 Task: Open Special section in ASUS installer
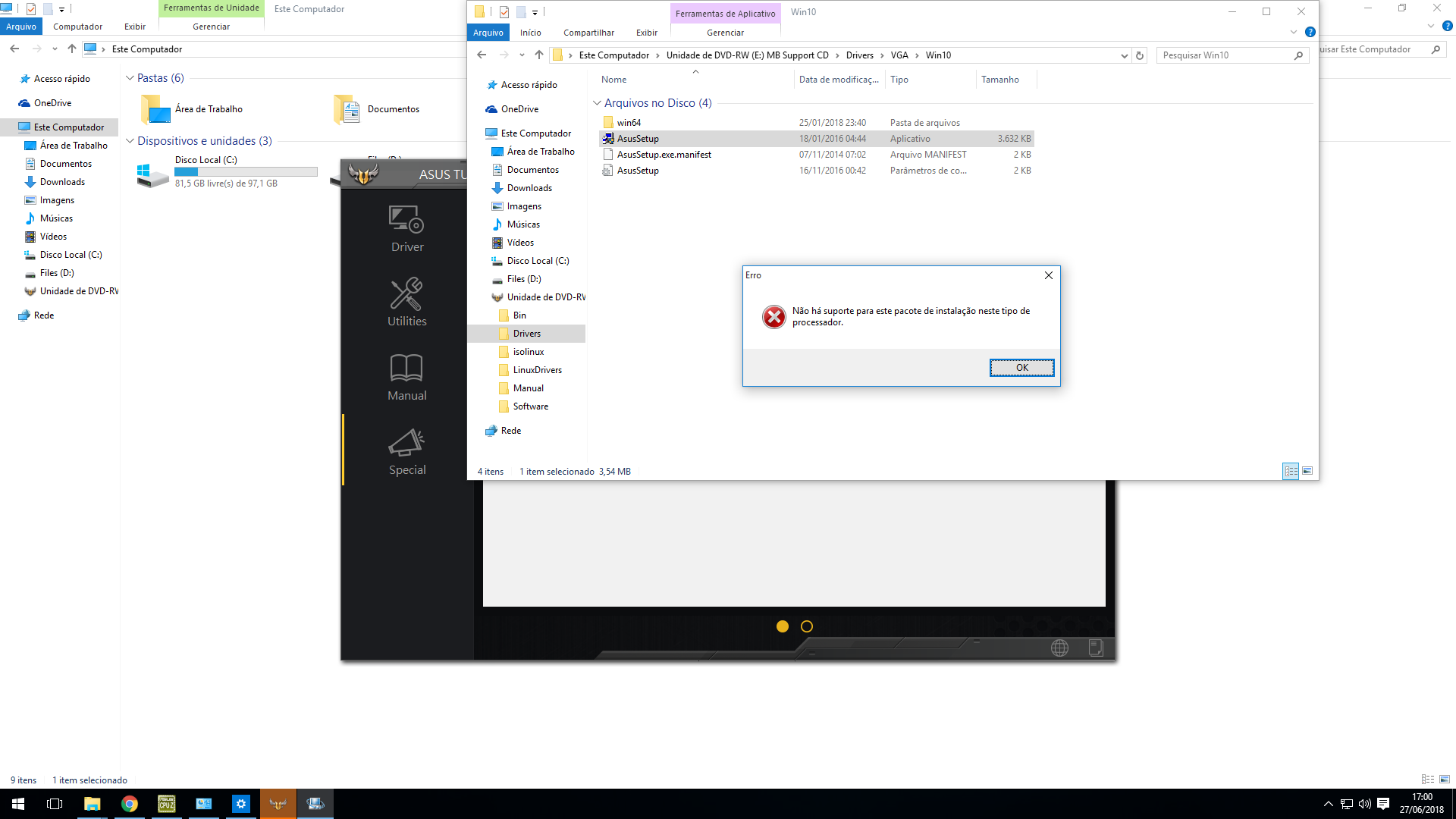coord(407,452)
